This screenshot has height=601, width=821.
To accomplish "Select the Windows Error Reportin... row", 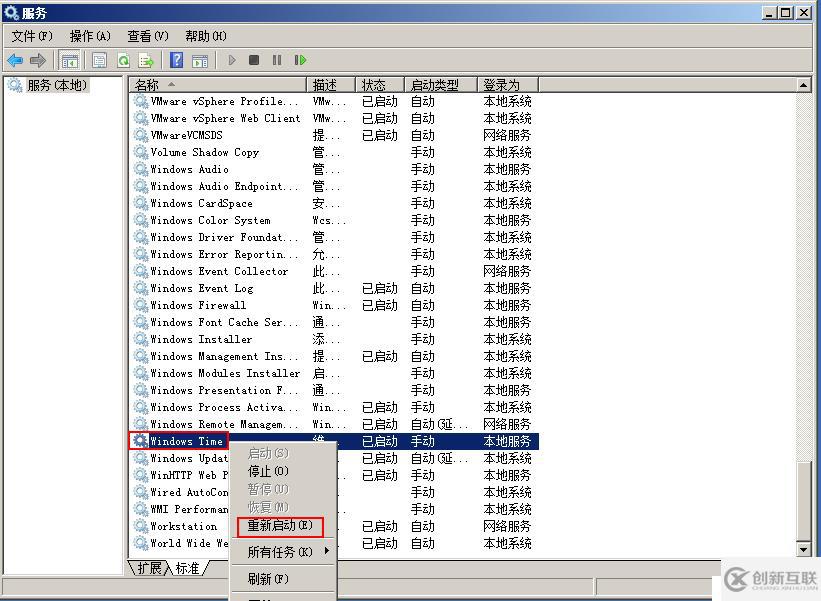I will point(334,254).
